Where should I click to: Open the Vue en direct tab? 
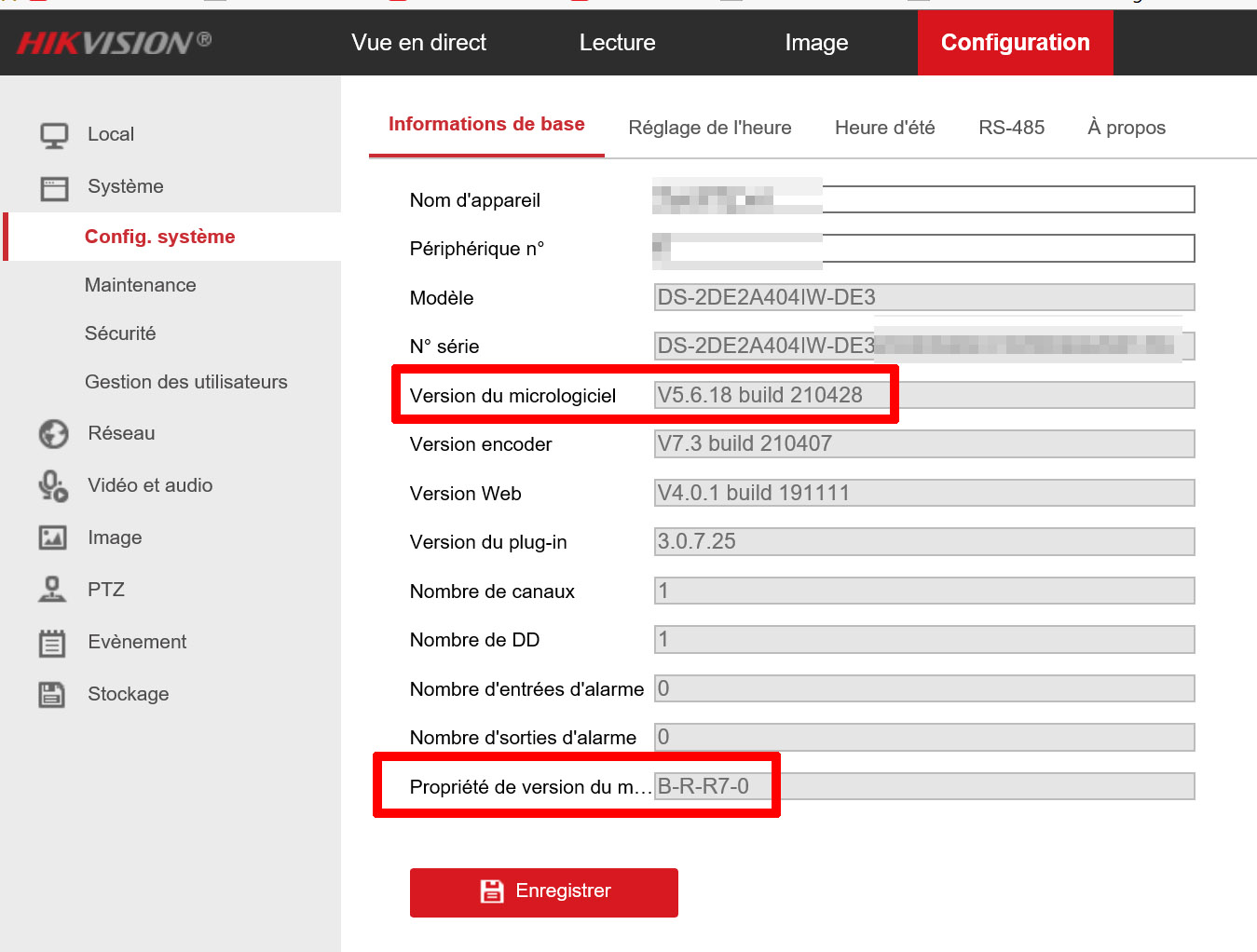[x=418, y=43]
